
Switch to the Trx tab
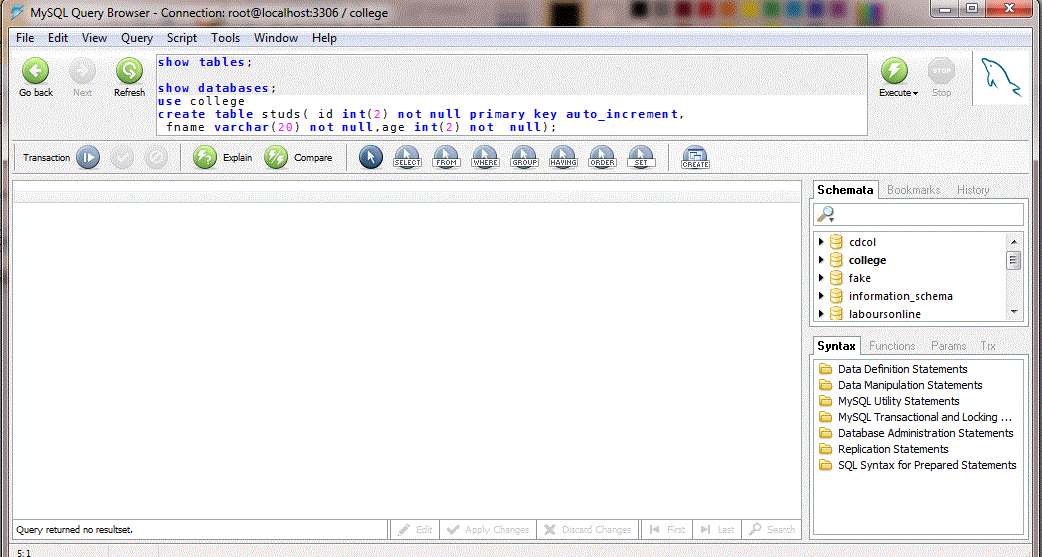(988, 346)
